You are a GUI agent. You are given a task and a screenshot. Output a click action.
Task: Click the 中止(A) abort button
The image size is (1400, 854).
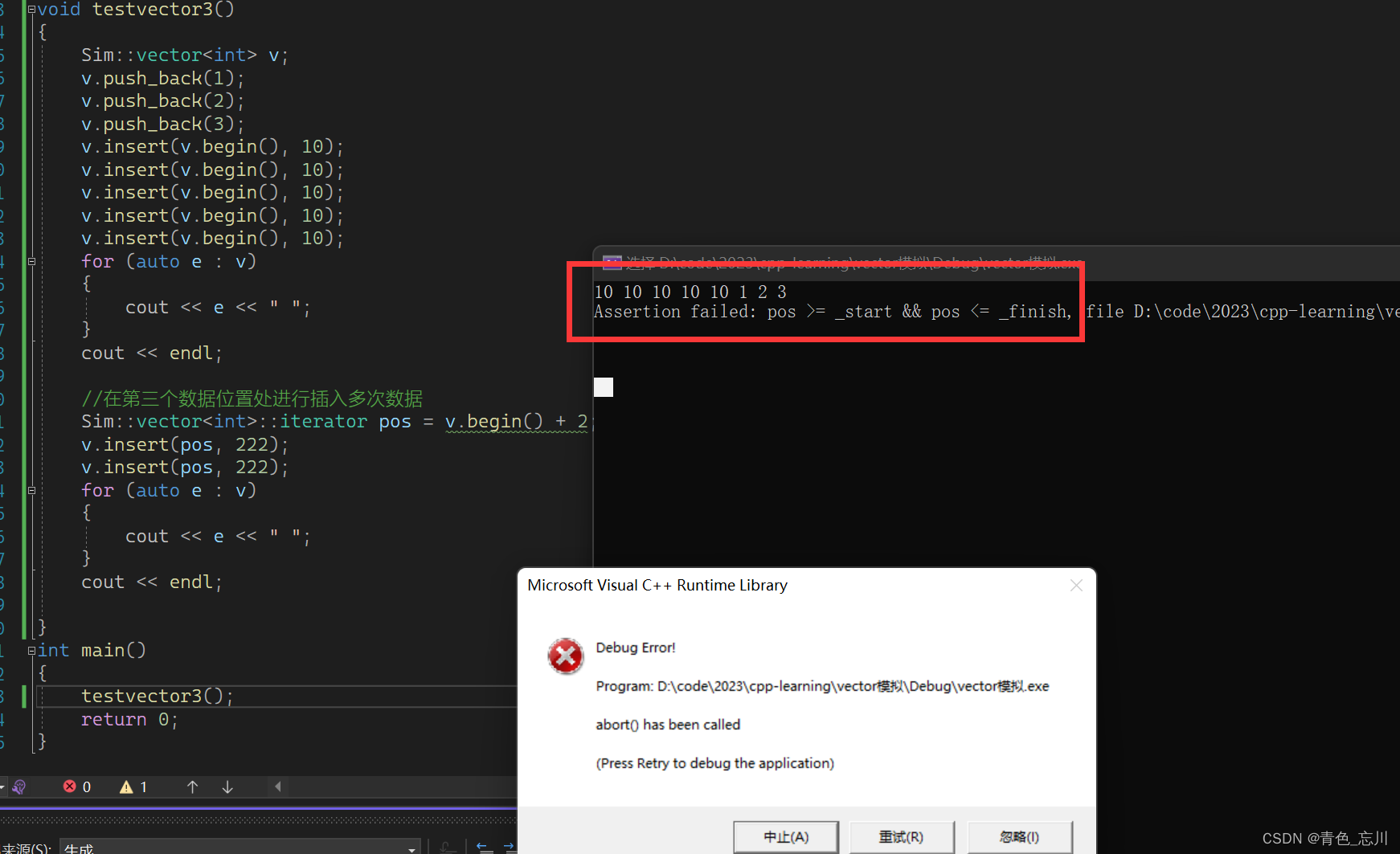pyautogui.click(x=786, y=837)
